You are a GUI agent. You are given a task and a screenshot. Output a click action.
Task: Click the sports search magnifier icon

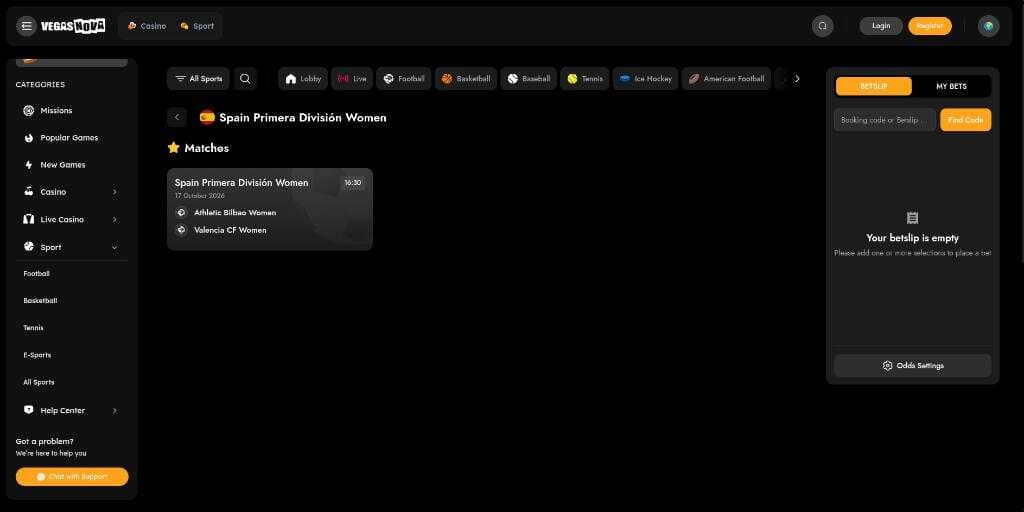click(x=245, y=78)
